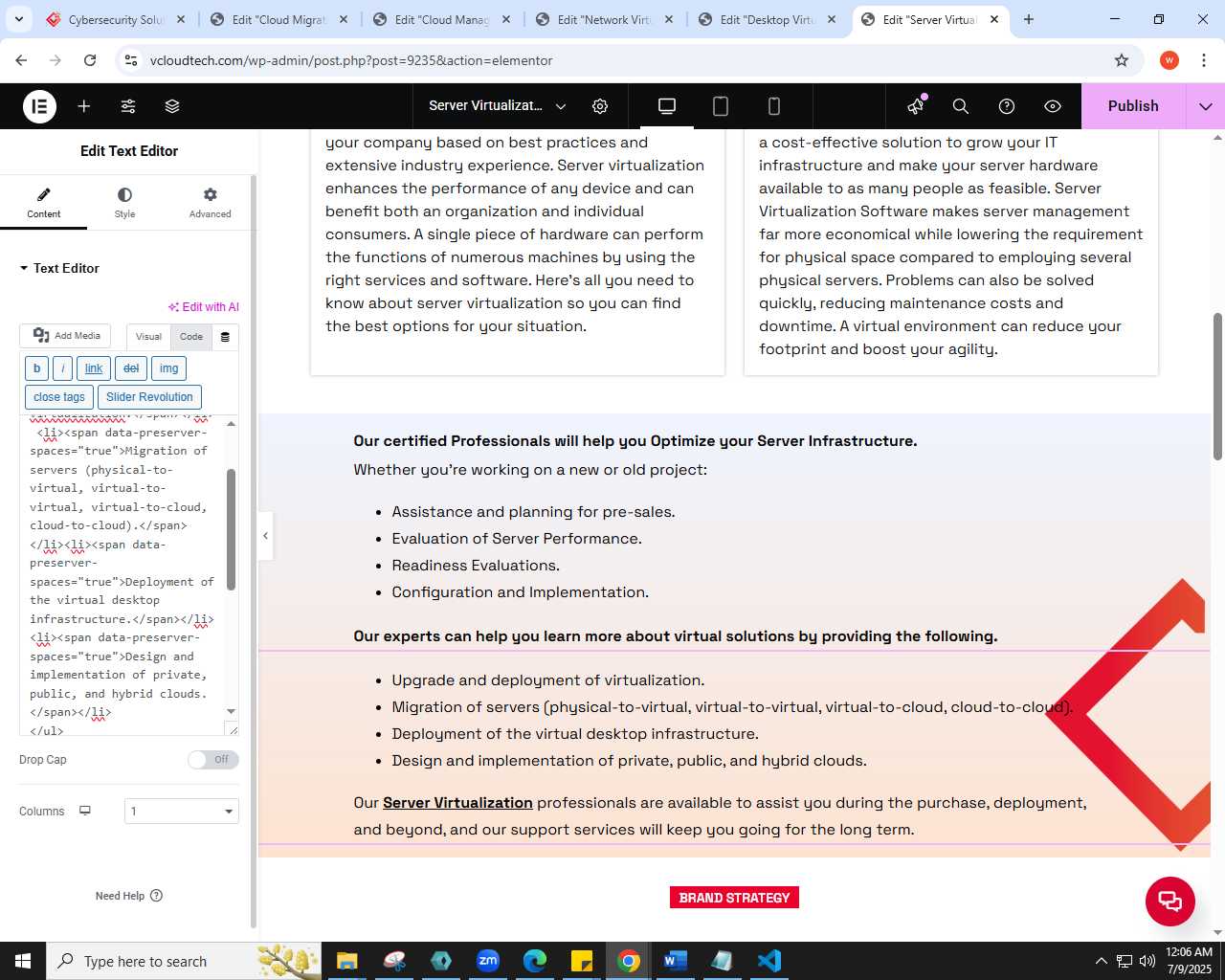Click the close tags button

click(59, 397)
